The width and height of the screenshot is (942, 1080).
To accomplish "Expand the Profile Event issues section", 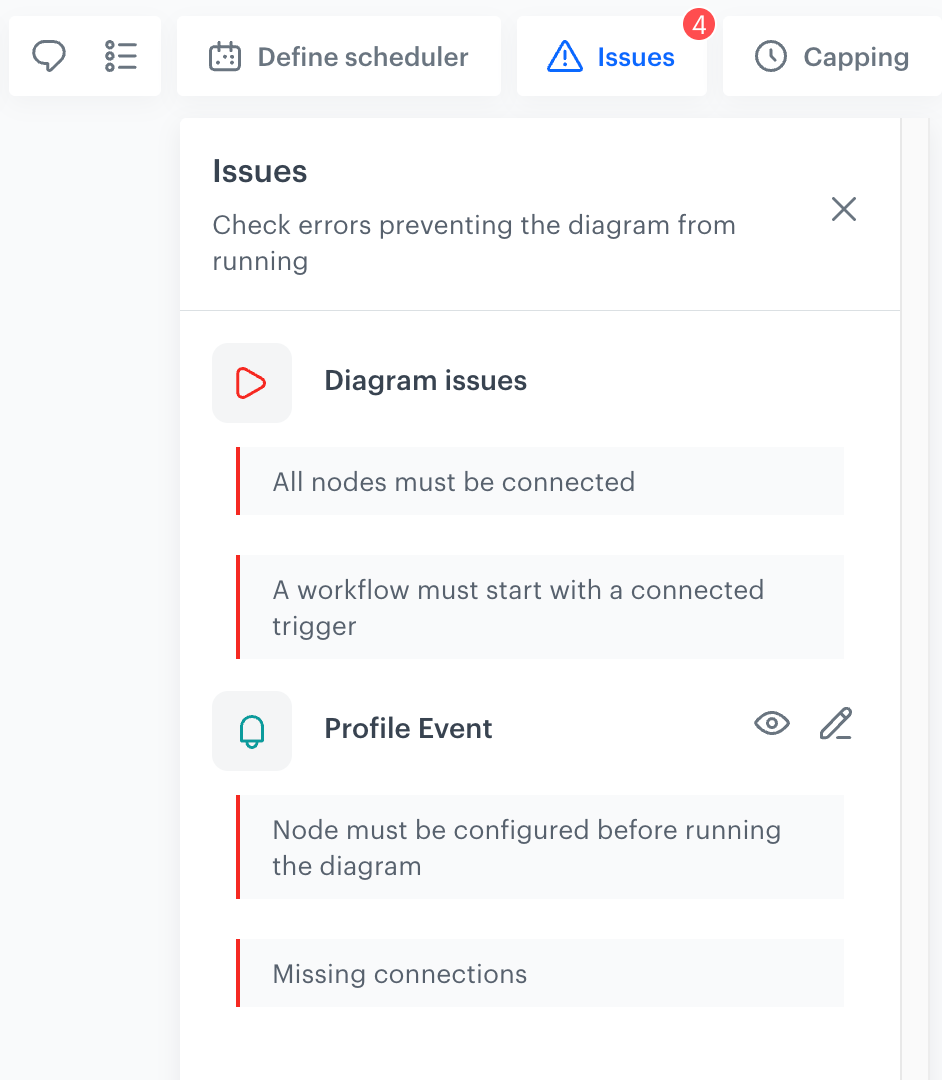I will 408,729.
